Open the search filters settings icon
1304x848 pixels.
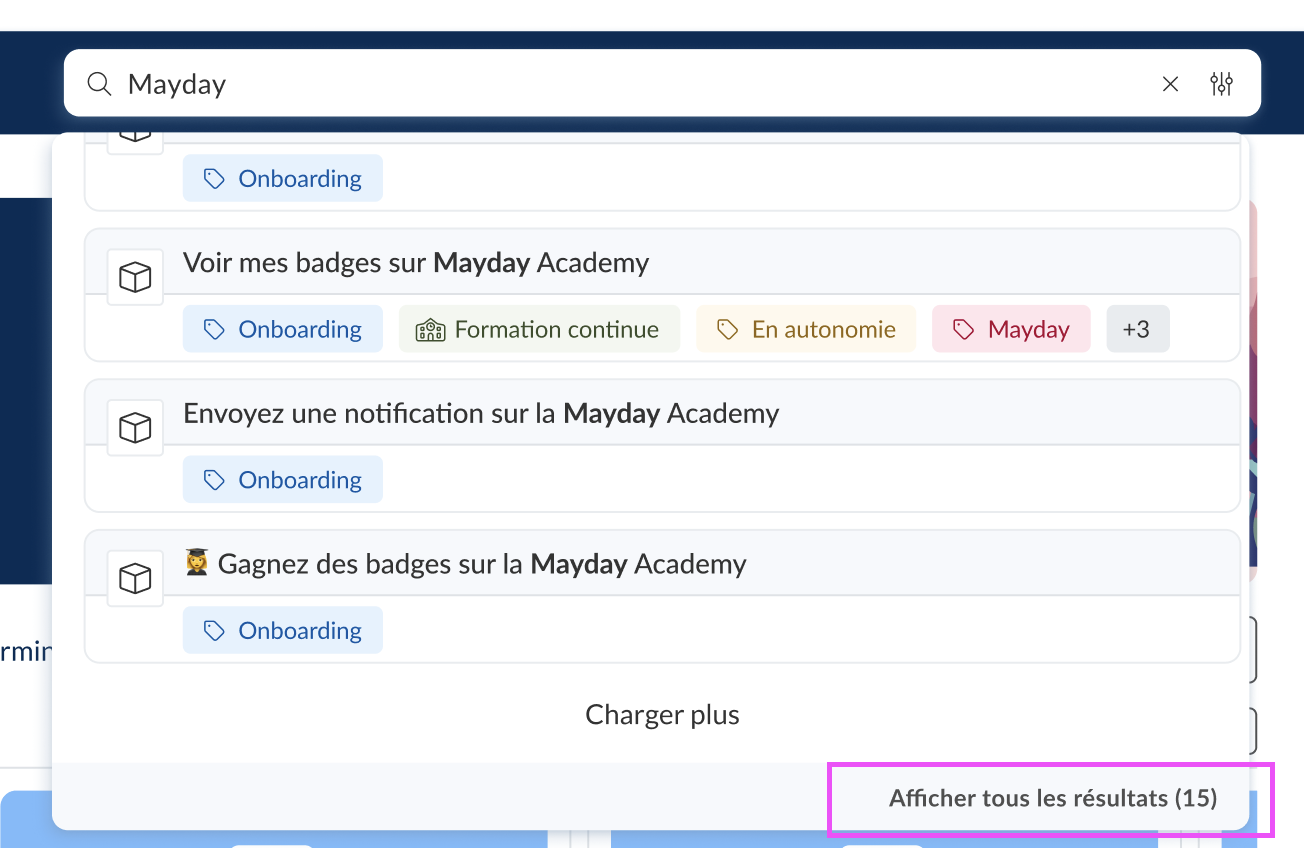click(1221, 84)
